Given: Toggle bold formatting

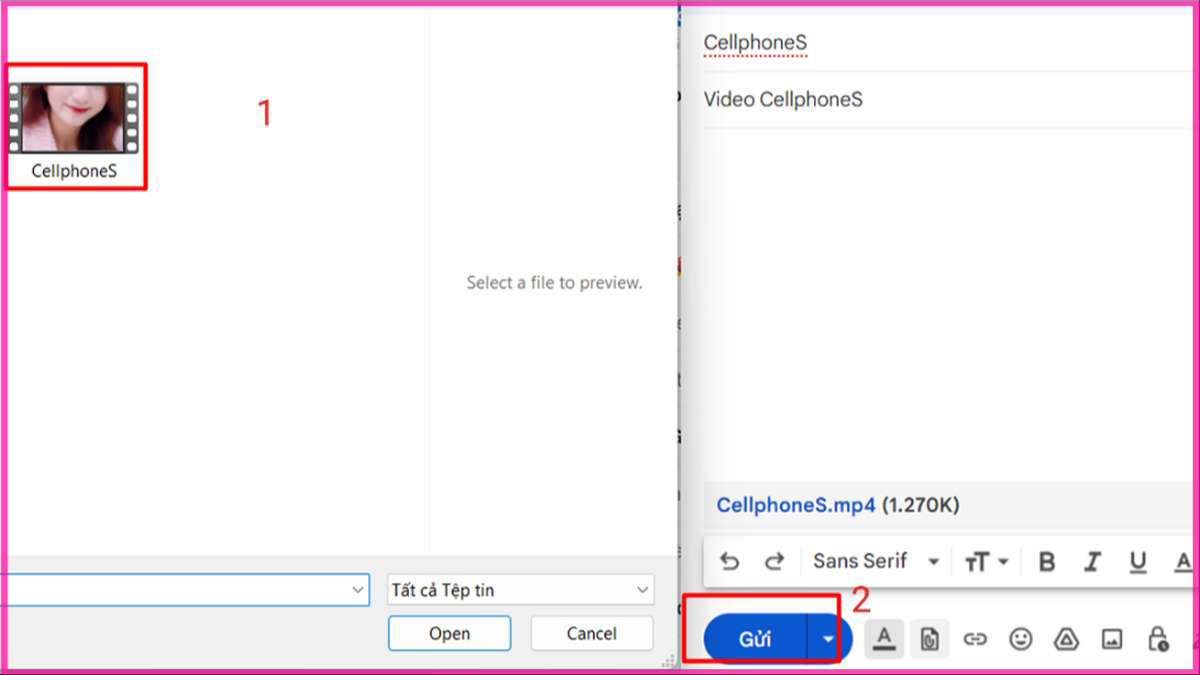Looking at the screenshot, I should 1047,562.
